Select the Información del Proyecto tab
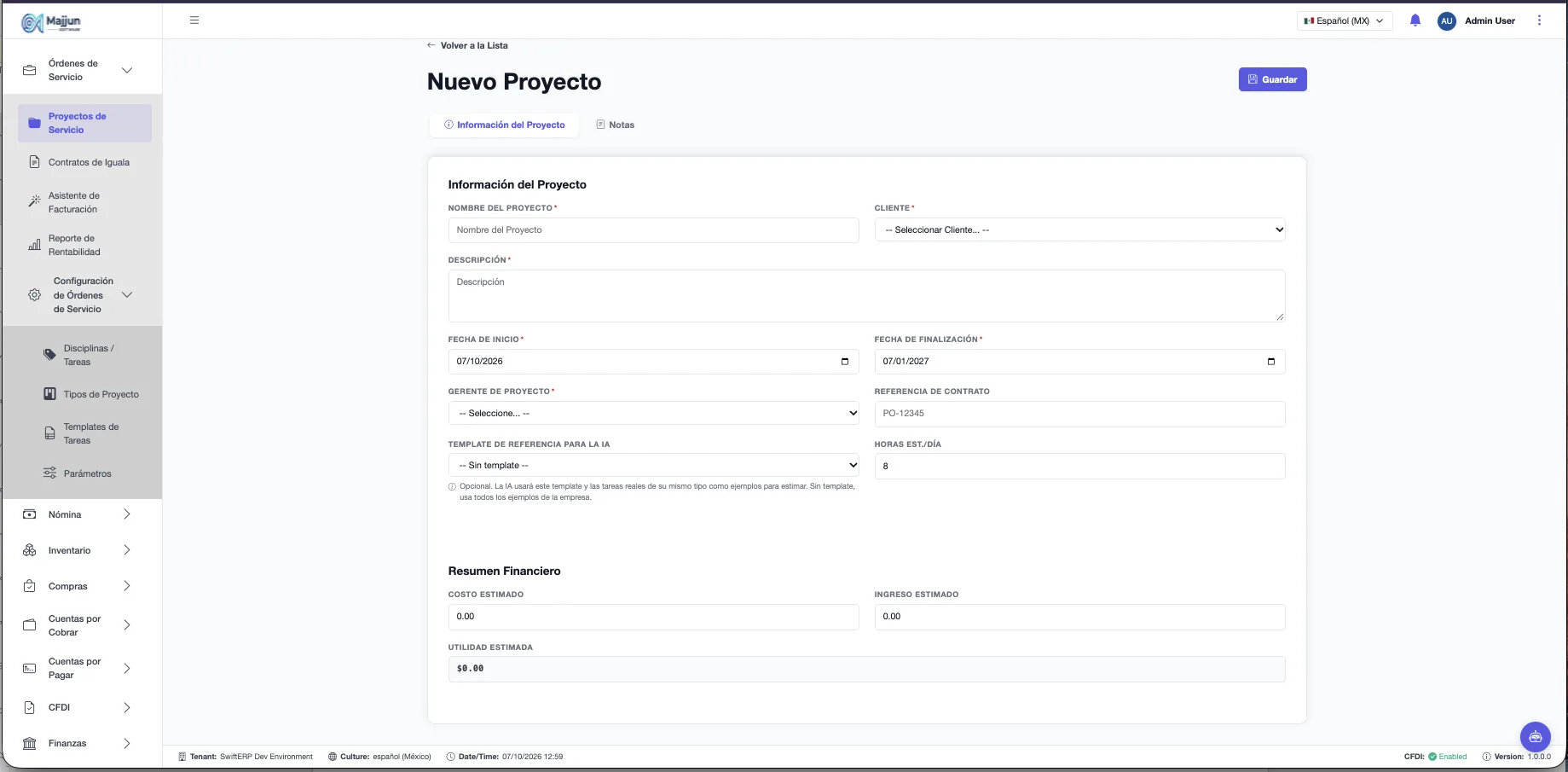 point(504,125)
